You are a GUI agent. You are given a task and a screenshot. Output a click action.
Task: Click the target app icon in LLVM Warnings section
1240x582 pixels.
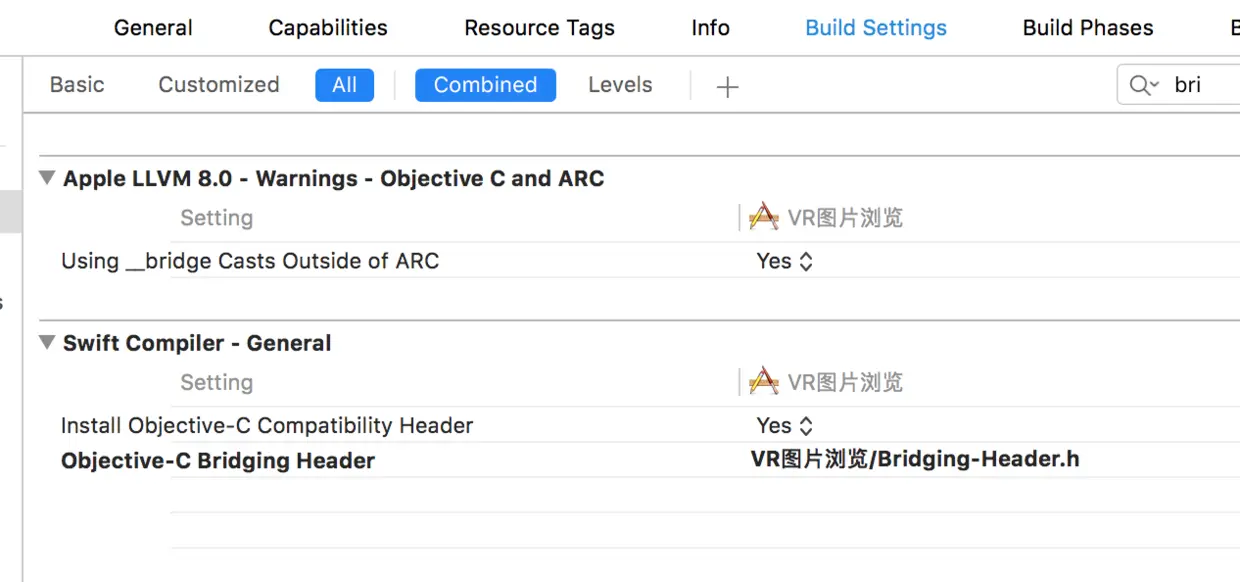coord(764,217)
